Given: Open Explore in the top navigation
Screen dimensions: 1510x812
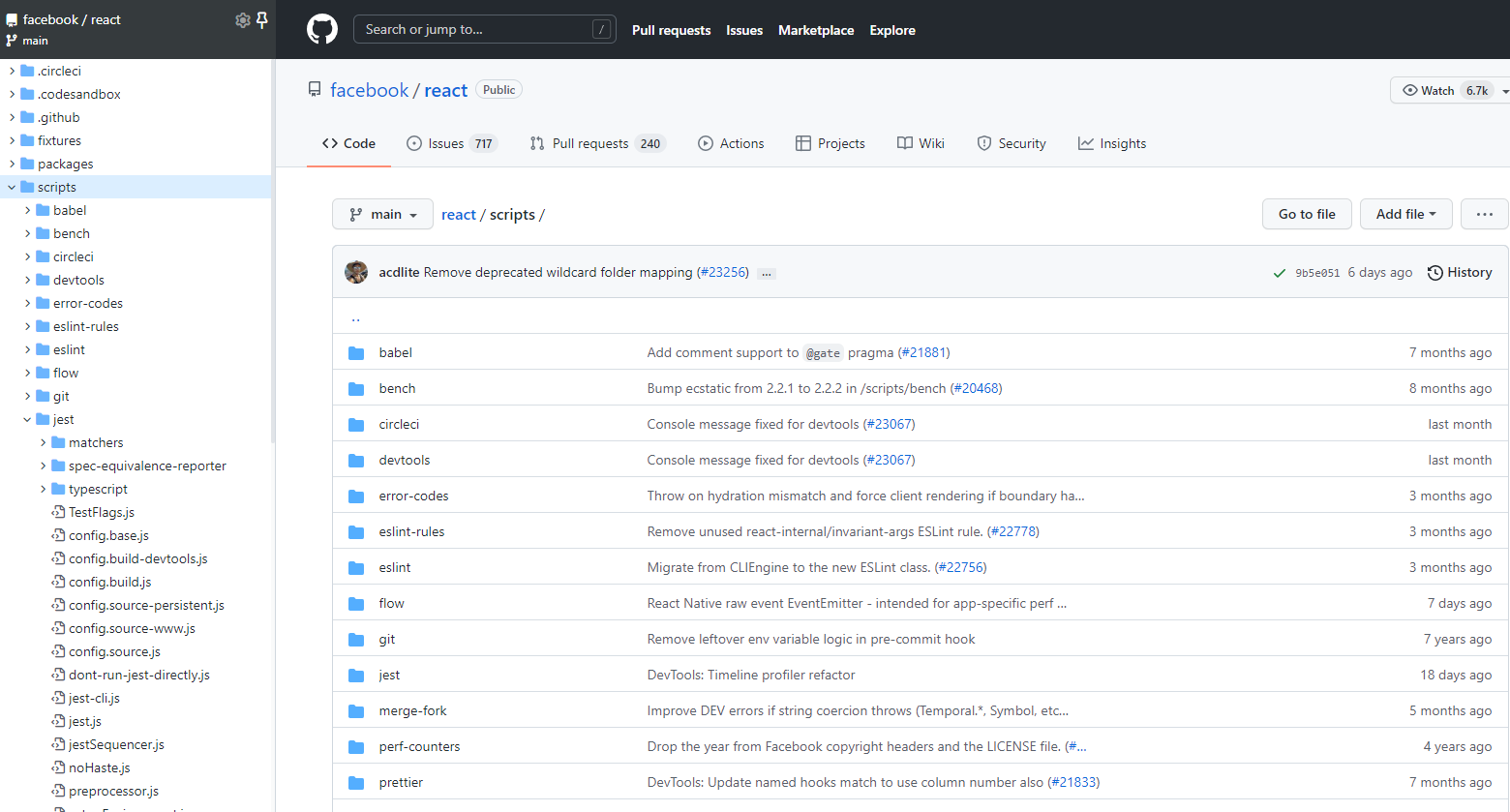Looking at the screenshot, I should click(x=892, y=30).
